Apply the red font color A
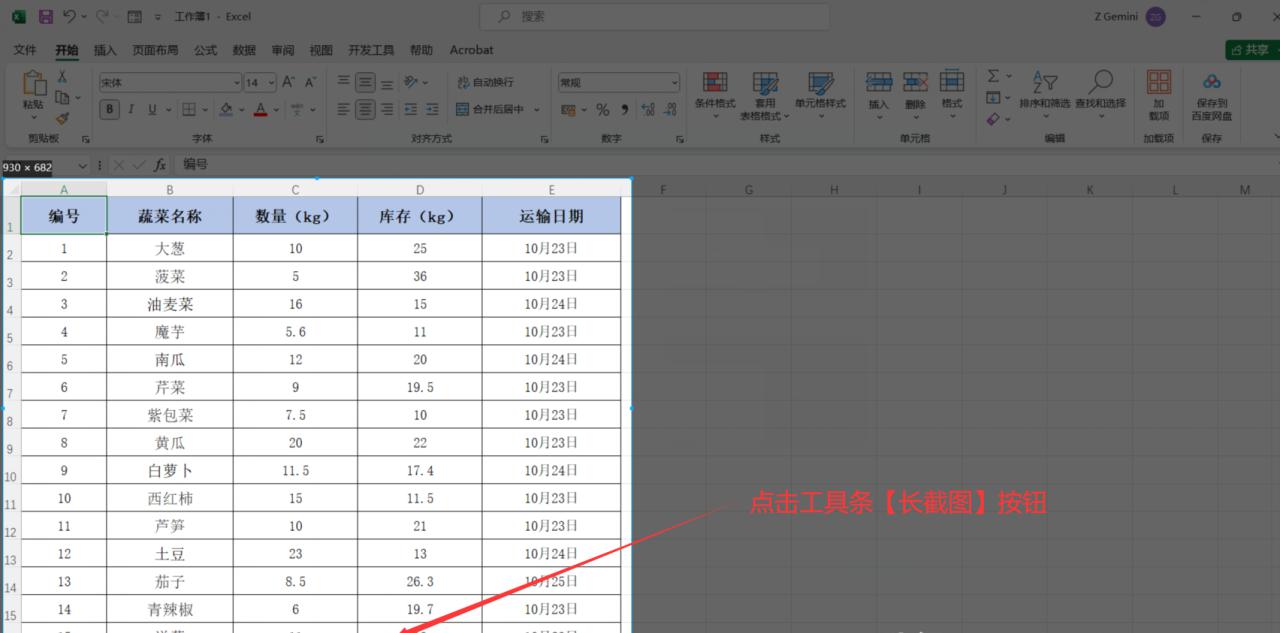This screenshot has width=1280, height=633. [x=261, y=110]
